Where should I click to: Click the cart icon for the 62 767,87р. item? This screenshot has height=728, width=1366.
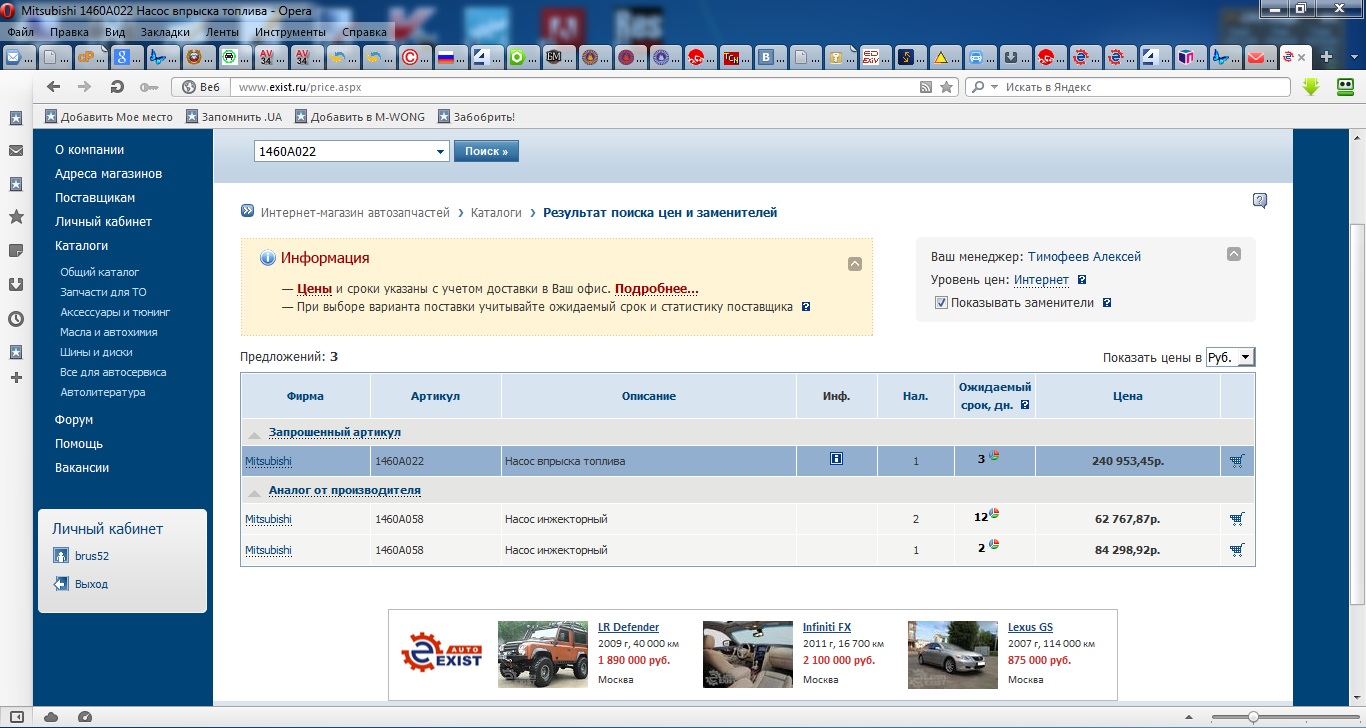(1237, 519)
